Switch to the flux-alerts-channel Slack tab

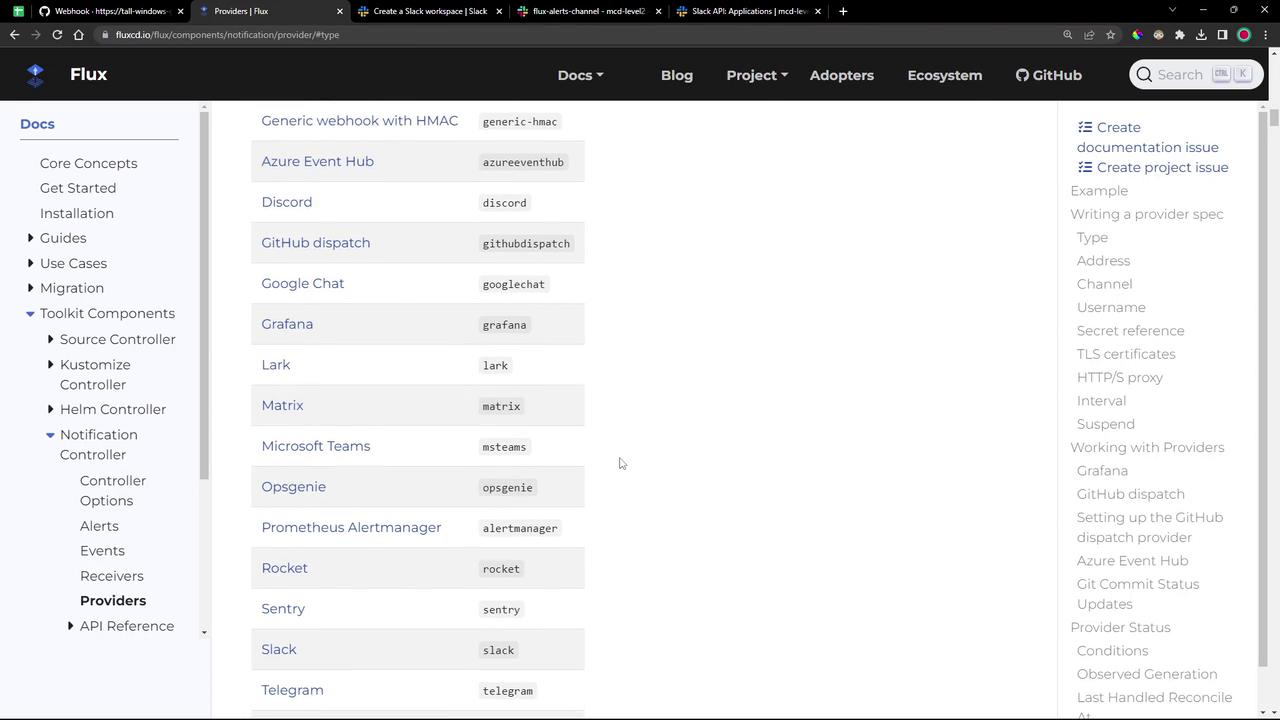click(x=588, y=11)
